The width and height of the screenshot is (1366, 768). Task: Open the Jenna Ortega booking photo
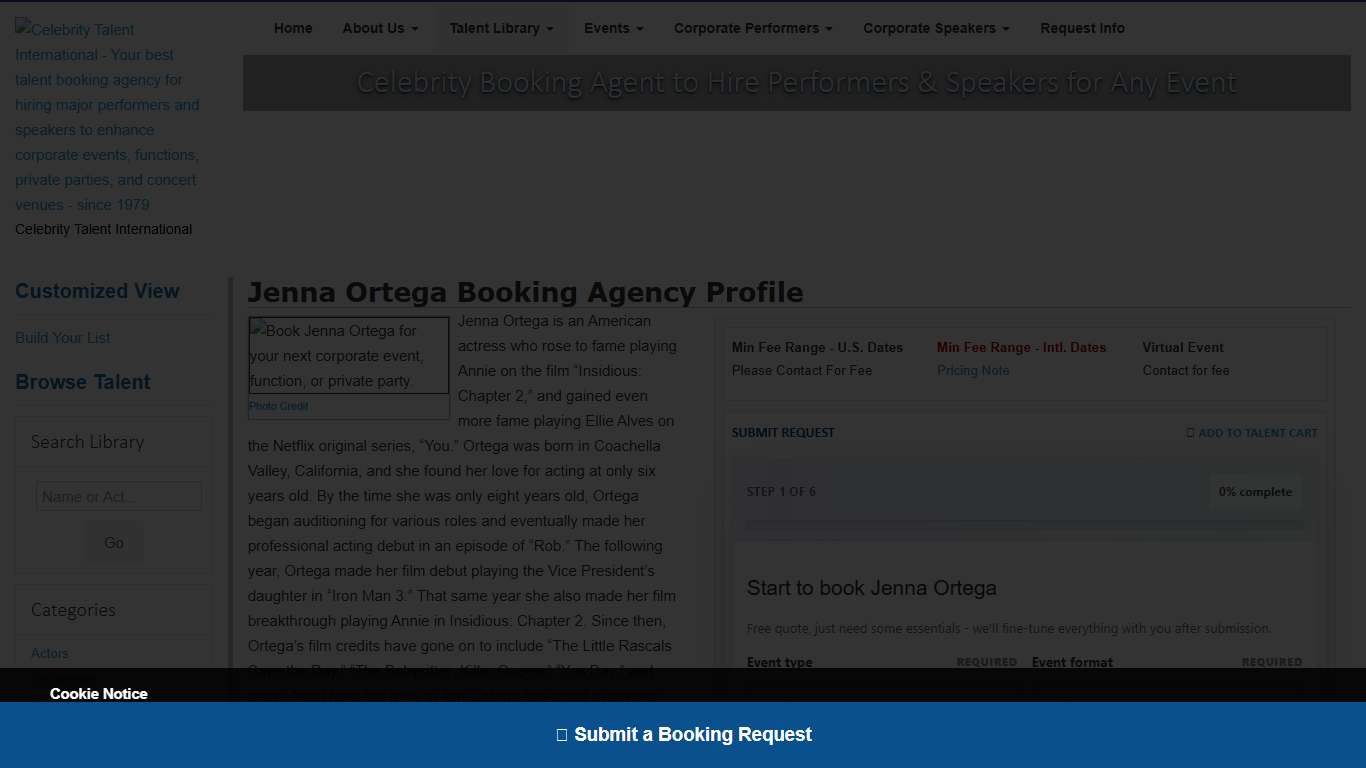click(348, 356)
